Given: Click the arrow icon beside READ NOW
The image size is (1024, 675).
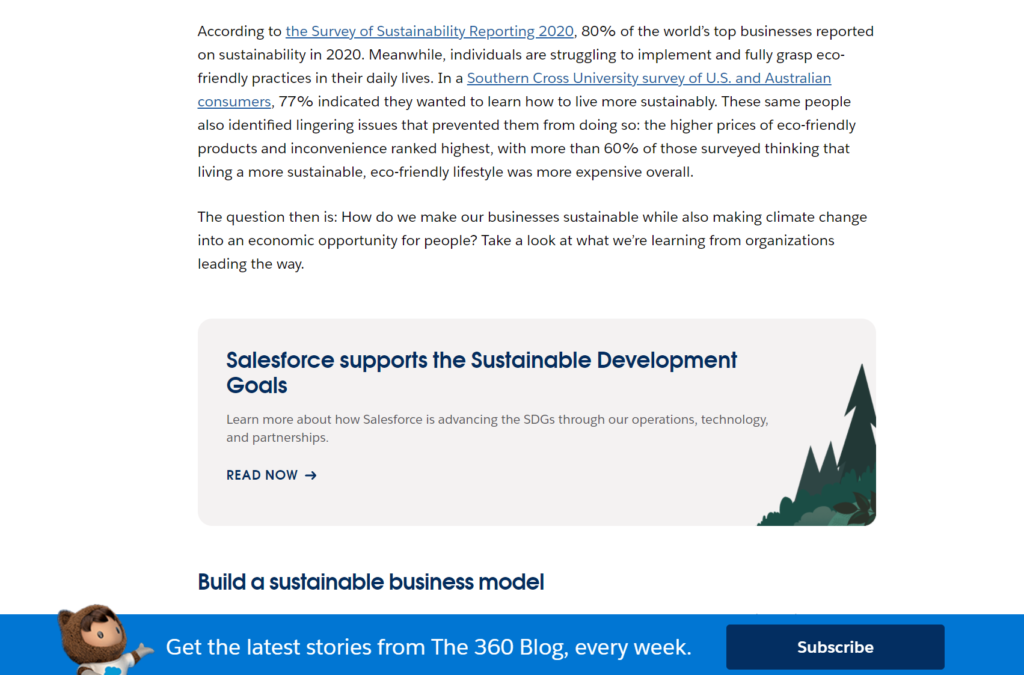Looking at the screenshot, I should 311,475.
